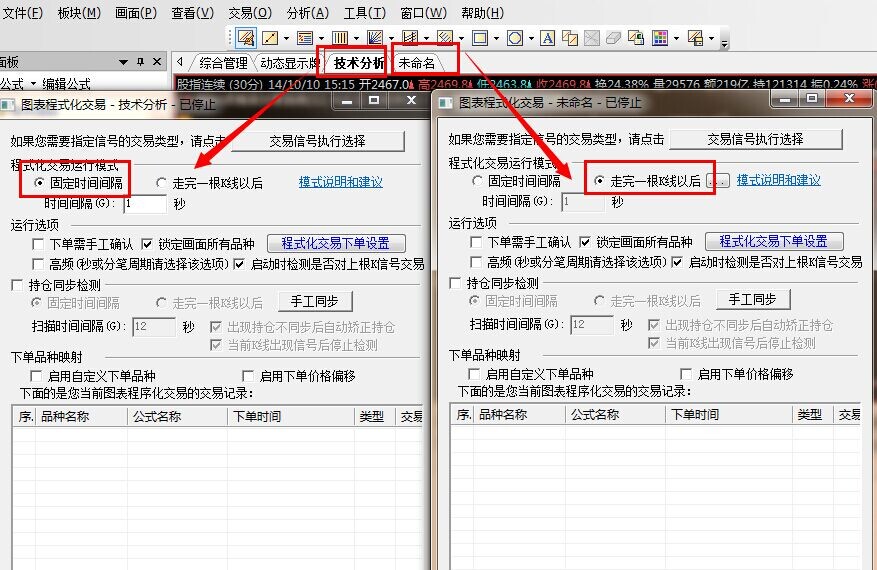877x570 pixels.
Task: Open the left panel options dropdown arrow
Action: 122,62
